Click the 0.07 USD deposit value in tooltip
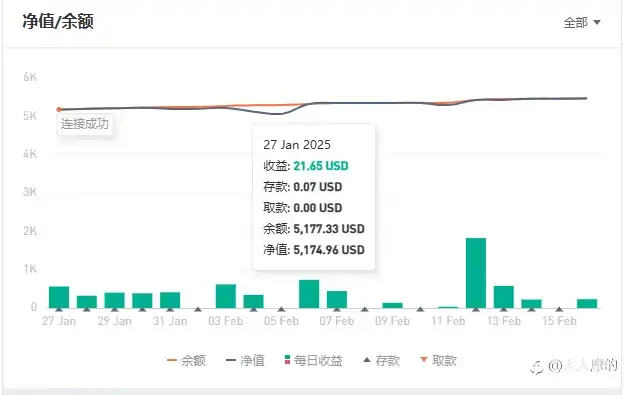624x395 pixels. [x=318, y=187]
